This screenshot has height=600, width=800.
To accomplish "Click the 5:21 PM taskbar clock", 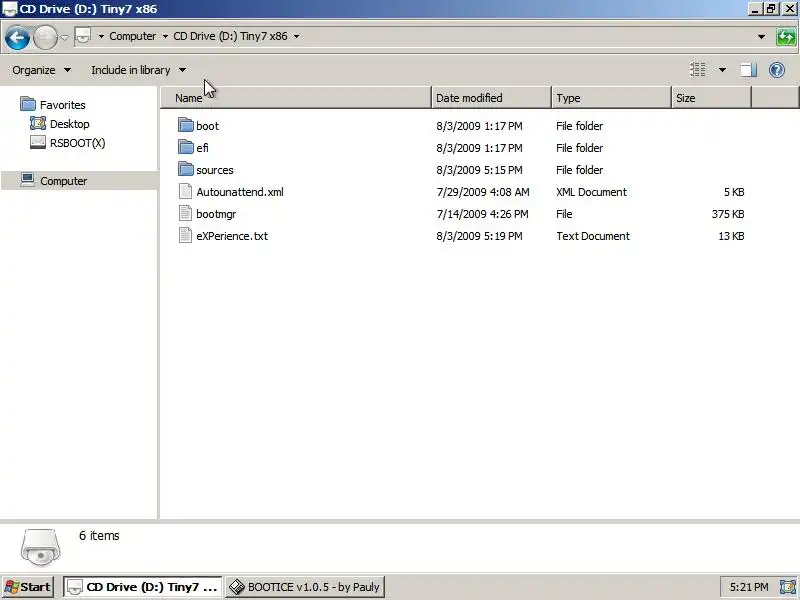I will point(748,587).
